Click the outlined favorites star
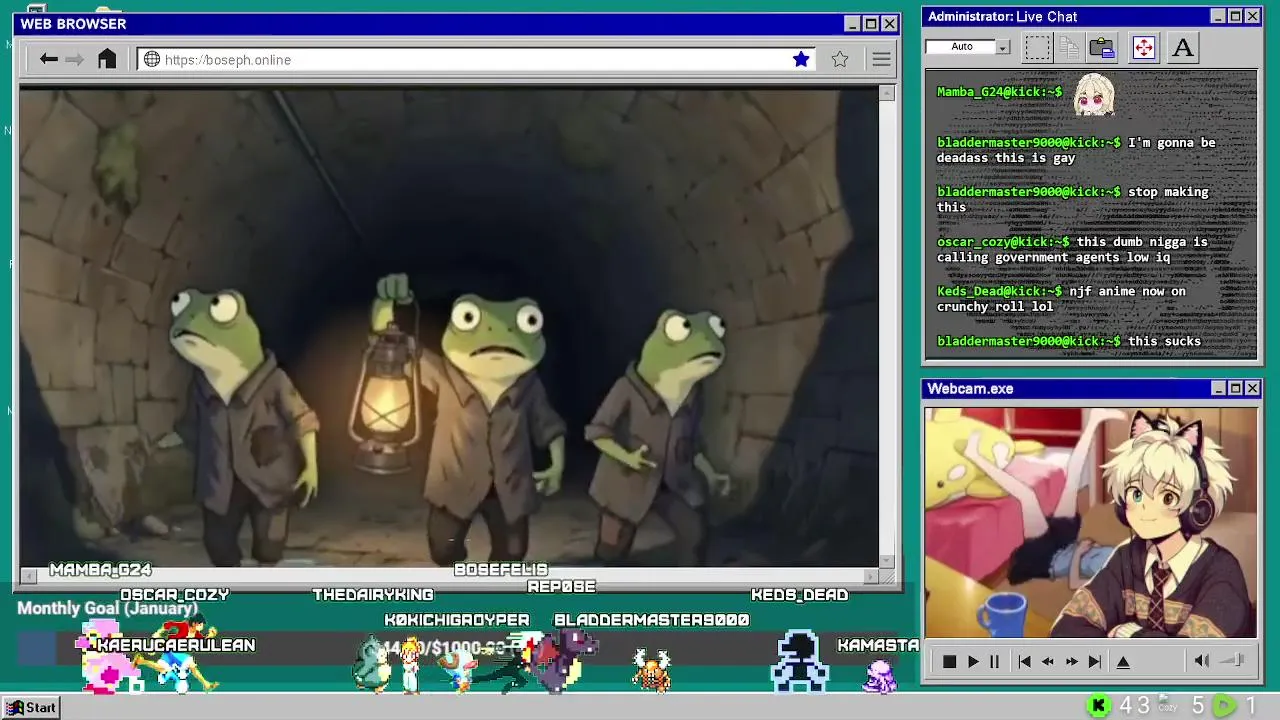This screenshot has height=720, width=1280. [840, 59]
